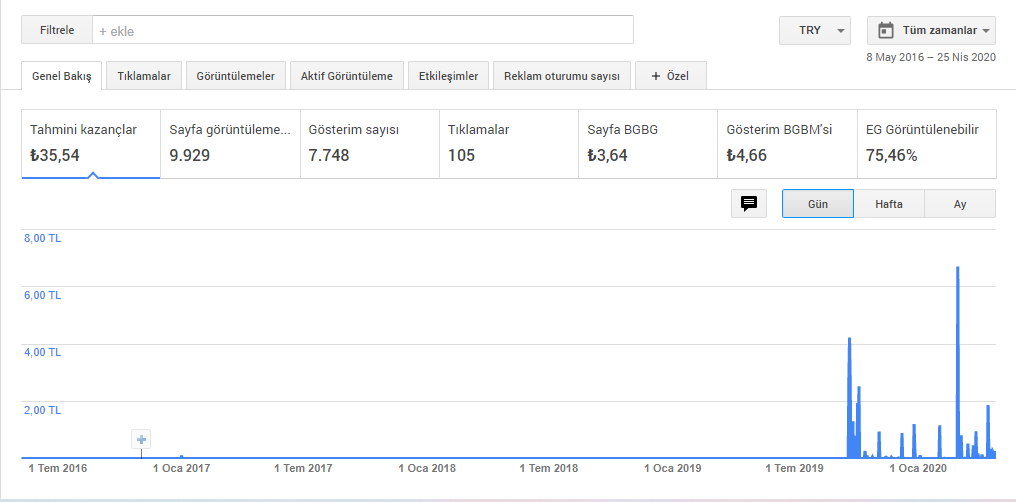Image resolution: width=1016 pixels, height=502 pixels.
Task: Click the ₺3,64 Sayfa BGBG value
Action: pyautogui.click(x=607, y=155)
